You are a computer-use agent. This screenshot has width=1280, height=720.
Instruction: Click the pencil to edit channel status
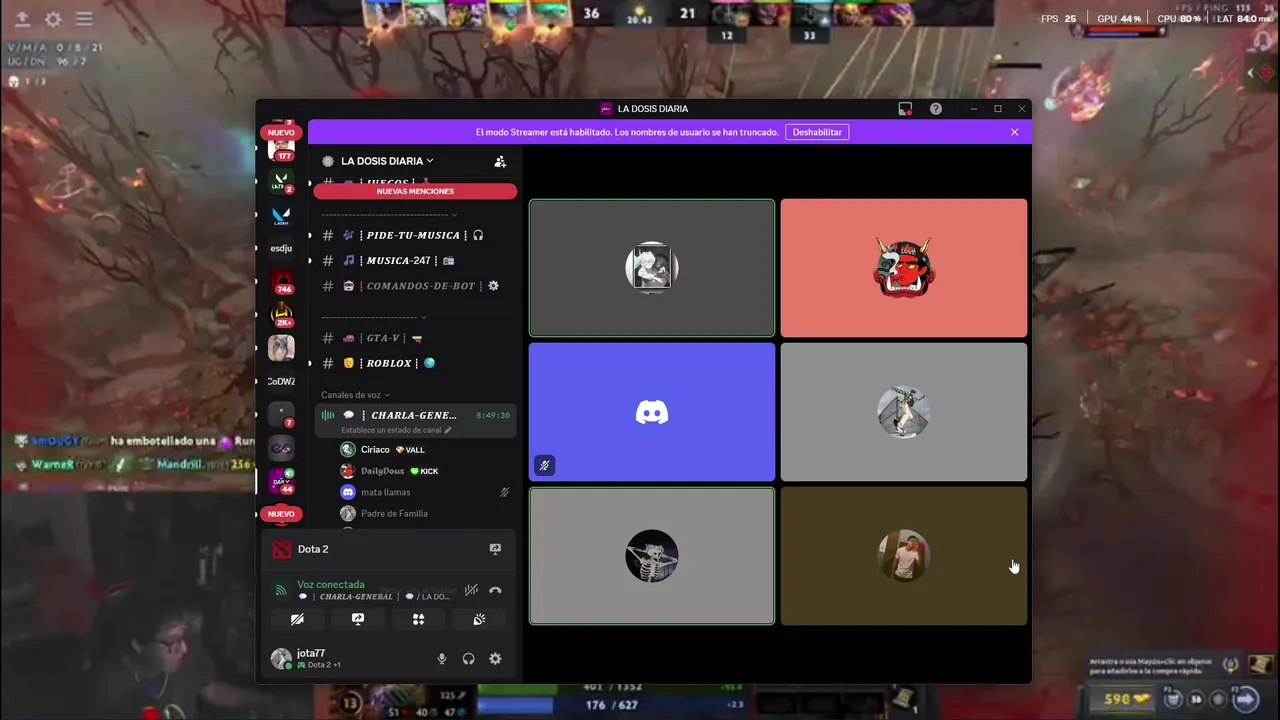(448, 430)
